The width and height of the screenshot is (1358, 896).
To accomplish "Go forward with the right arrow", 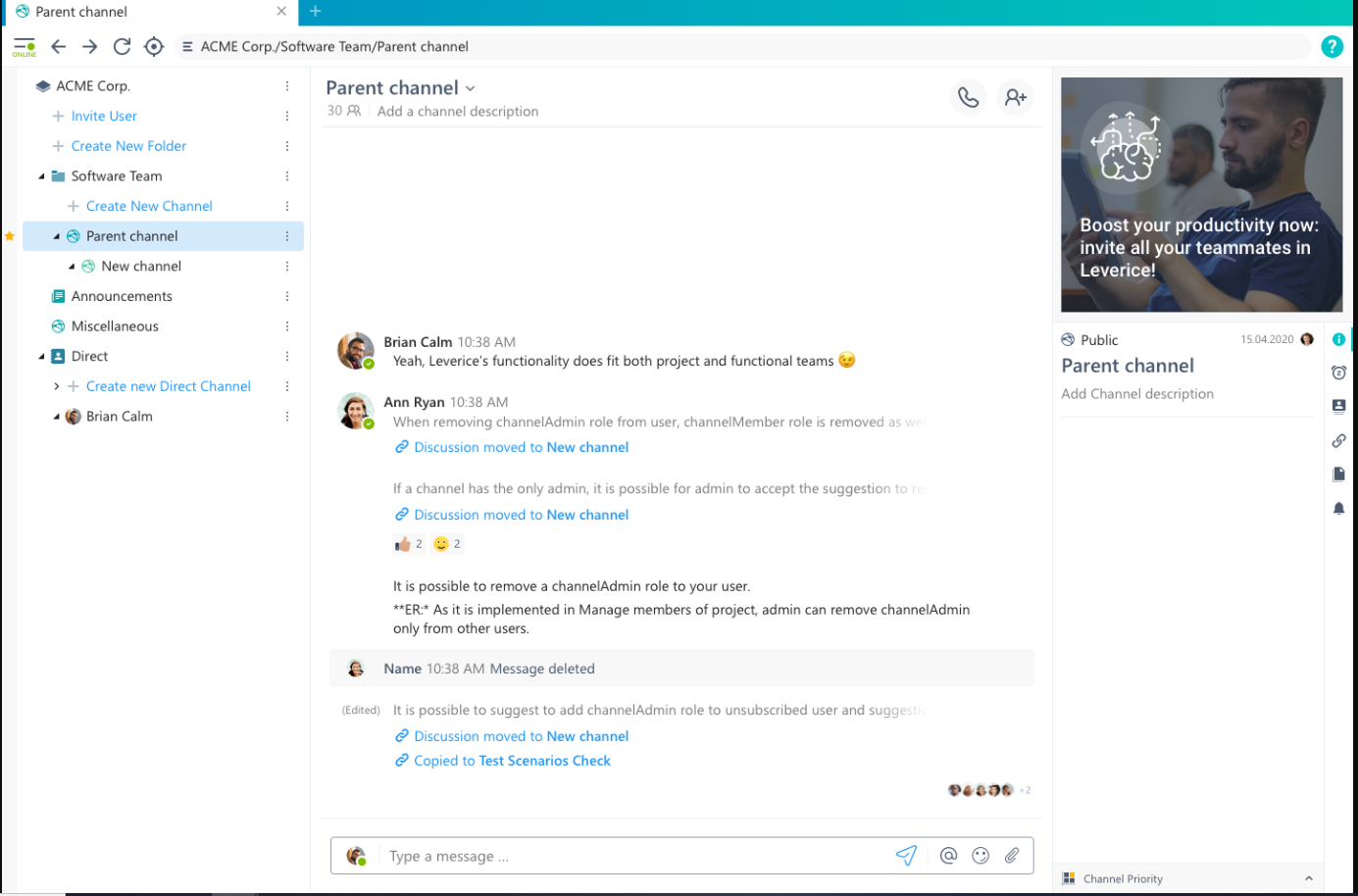I will (90, 46).
